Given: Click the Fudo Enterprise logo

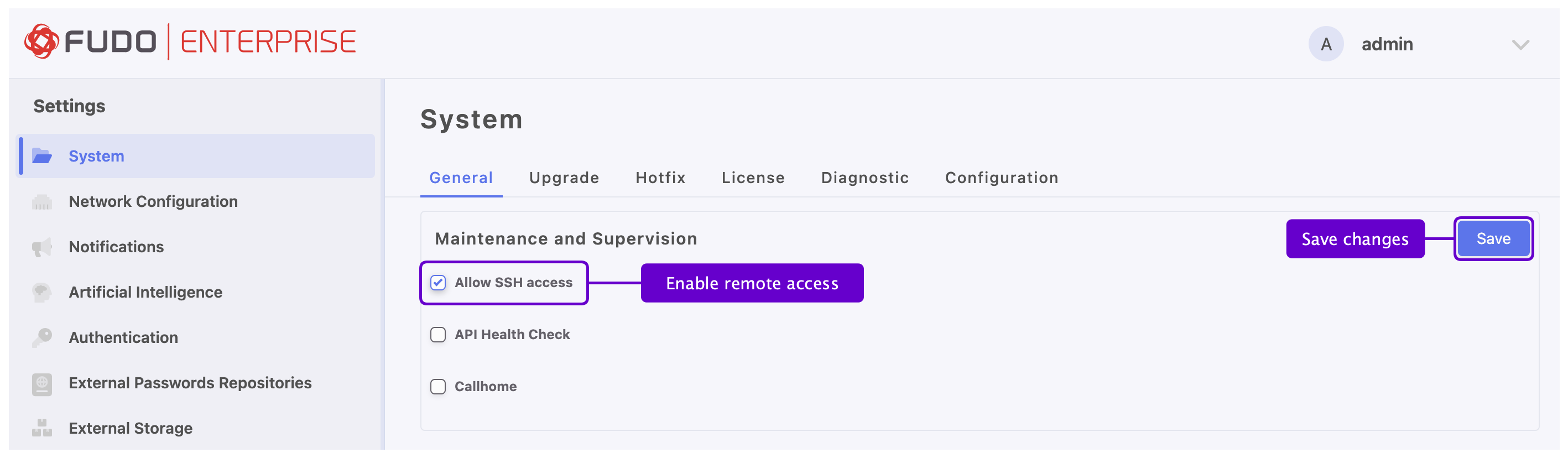Looking at the screenshot, I should tap(190, 42).
